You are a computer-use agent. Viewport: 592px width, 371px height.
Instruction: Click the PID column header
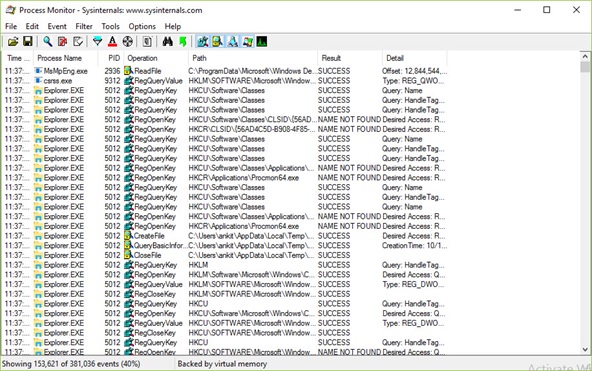click(x=111, y=58)
